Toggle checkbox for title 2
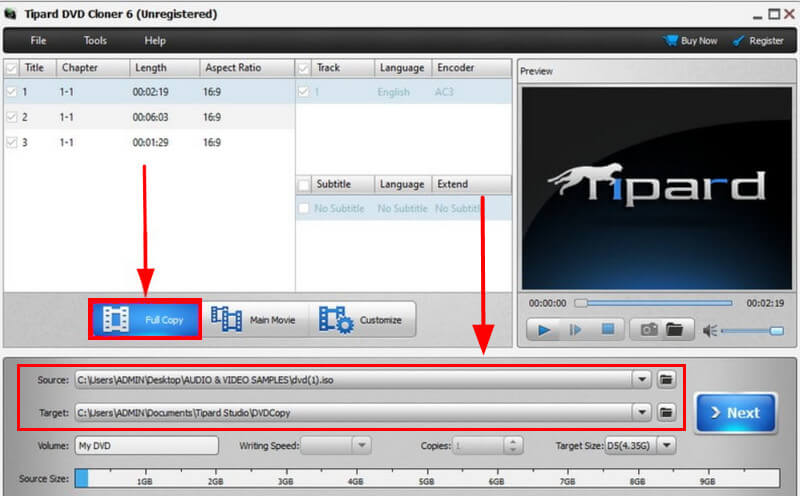This screenshot has width=800, height=496. pos(11,117)
